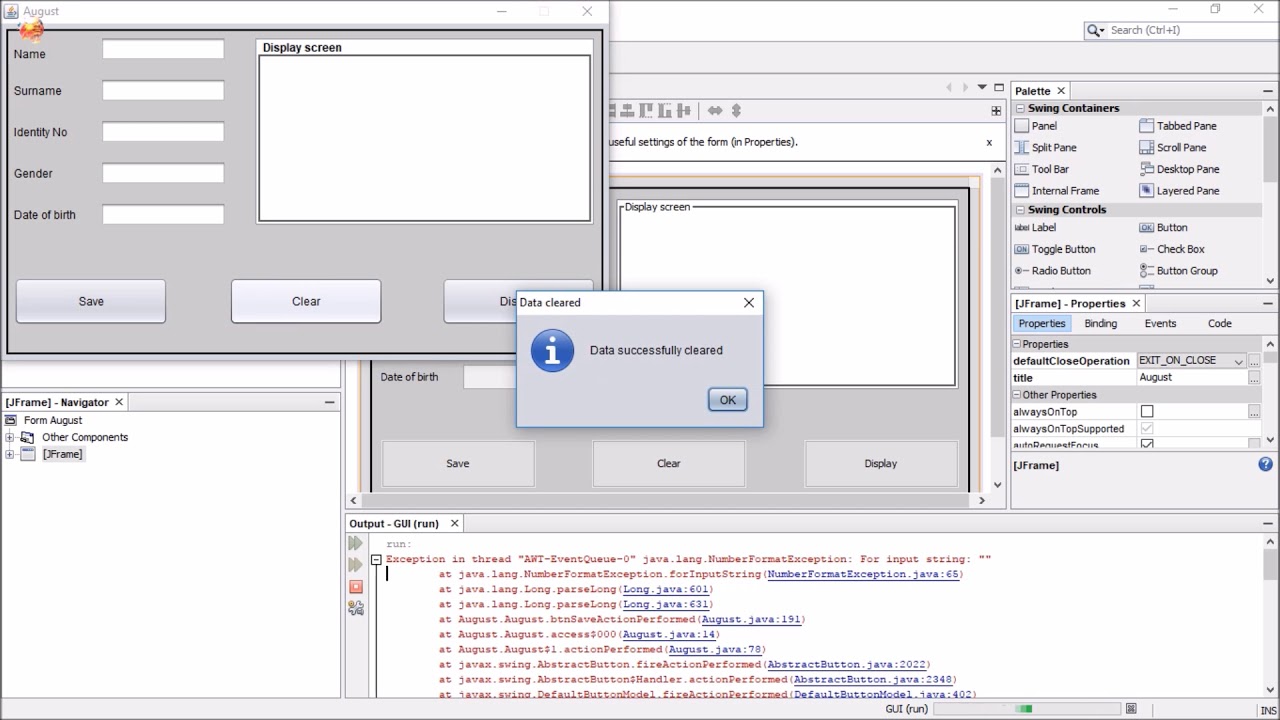The width and height of the screenshot is (1280, 720).
Task: Select Layered Pane component in Palette
Action: point(1180,191)
